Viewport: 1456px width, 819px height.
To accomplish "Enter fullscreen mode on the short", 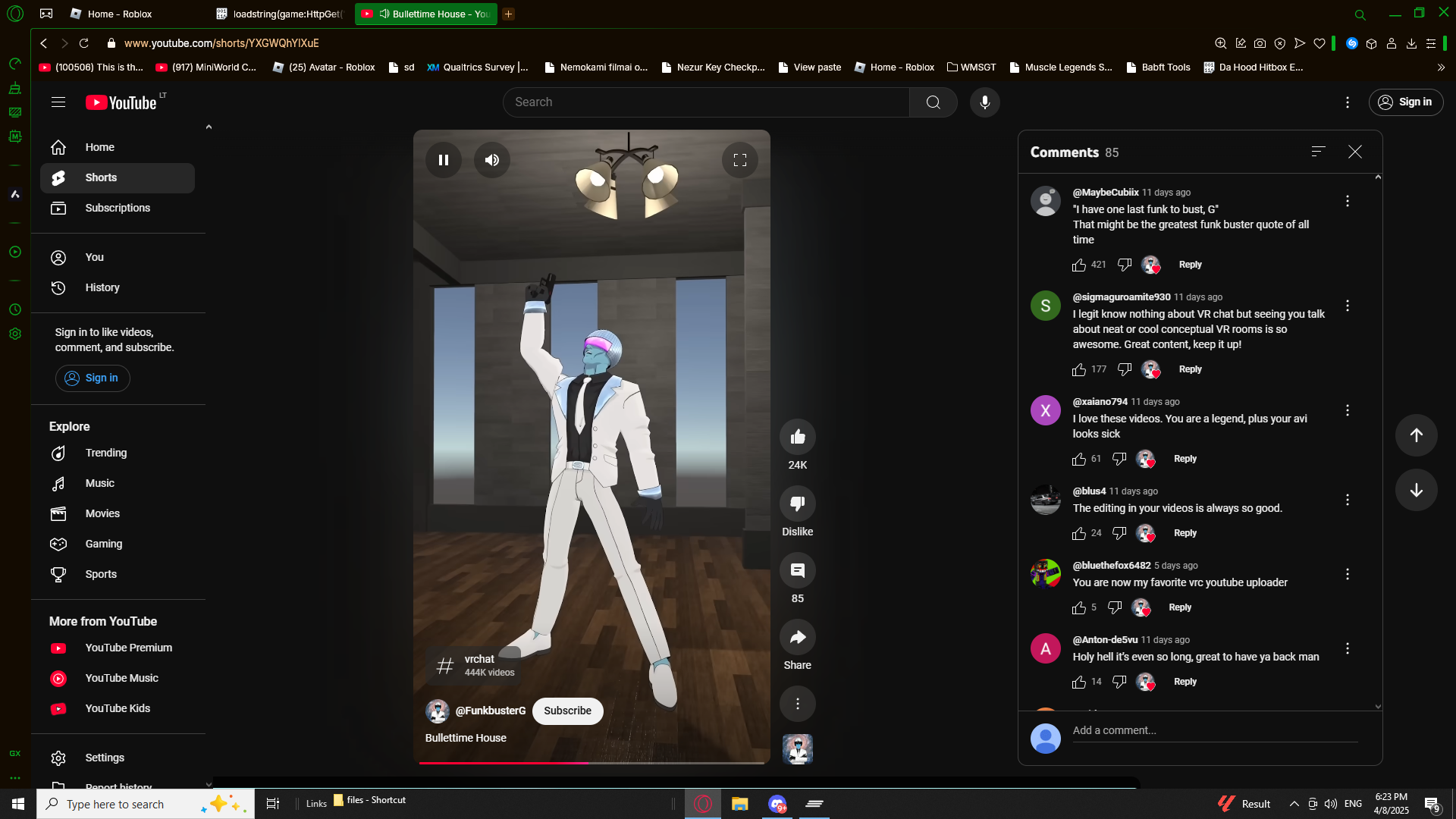I will coord(739,160).
